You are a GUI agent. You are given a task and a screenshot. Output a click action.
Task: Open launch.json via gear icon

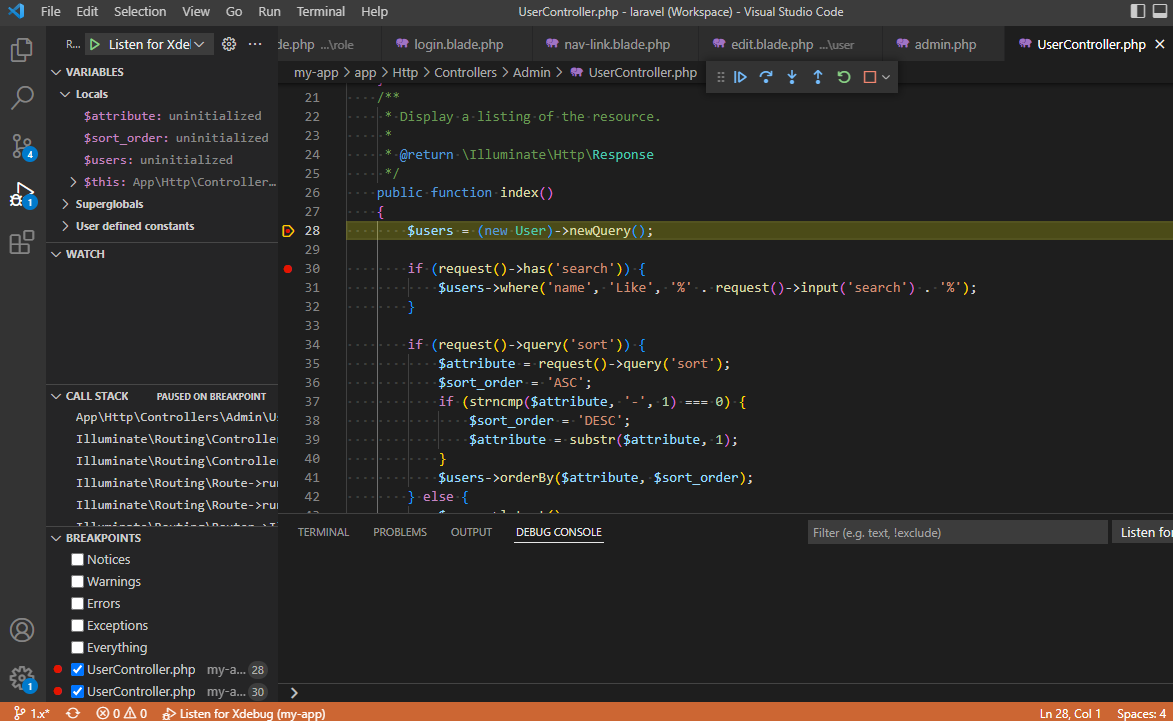229,44
